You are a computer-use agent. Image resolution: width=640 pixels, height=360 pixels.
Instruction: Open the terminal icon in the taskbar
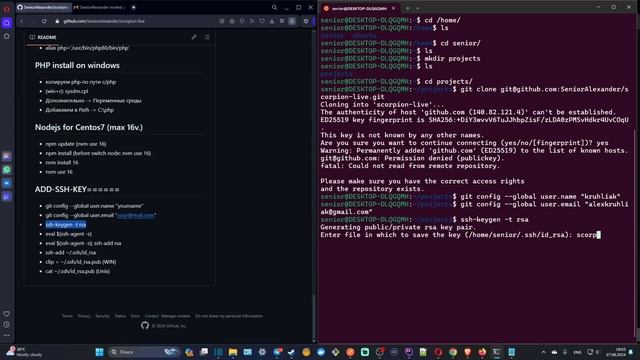pyautogui.click(x=496, y=352)
